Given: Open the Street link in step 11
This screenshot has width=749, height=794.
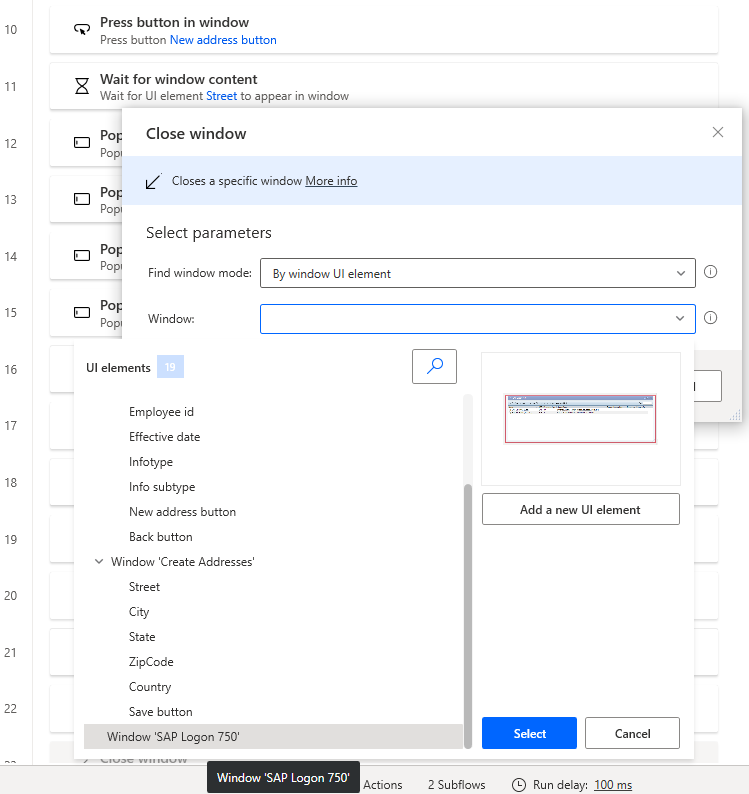Looking at the screenshot, I should pyautogui.click(x=221, y=96).
